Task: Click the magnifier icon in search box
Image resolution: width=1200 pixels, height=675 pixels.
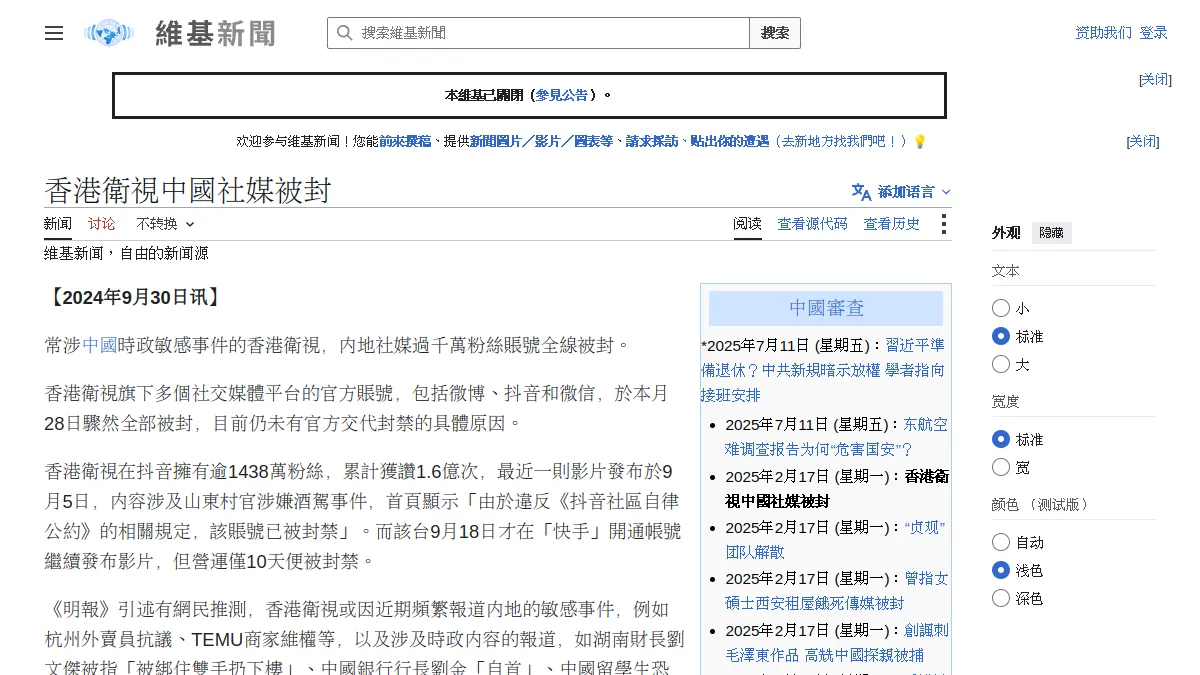Action: tap(344, 33)
